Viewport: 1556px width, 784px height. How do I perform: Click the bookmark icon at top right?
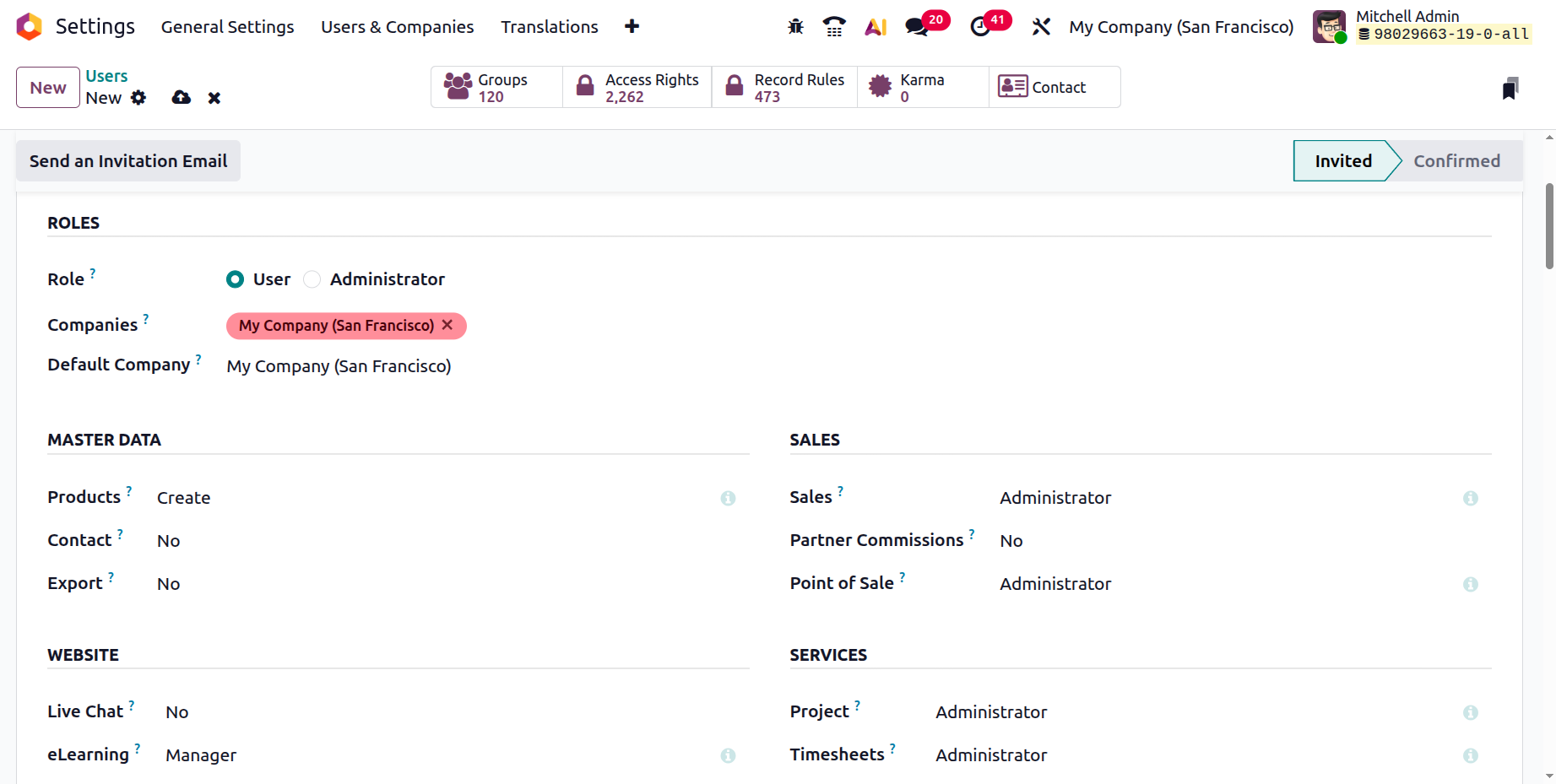pyautogui.click(x=1510, y=89)
